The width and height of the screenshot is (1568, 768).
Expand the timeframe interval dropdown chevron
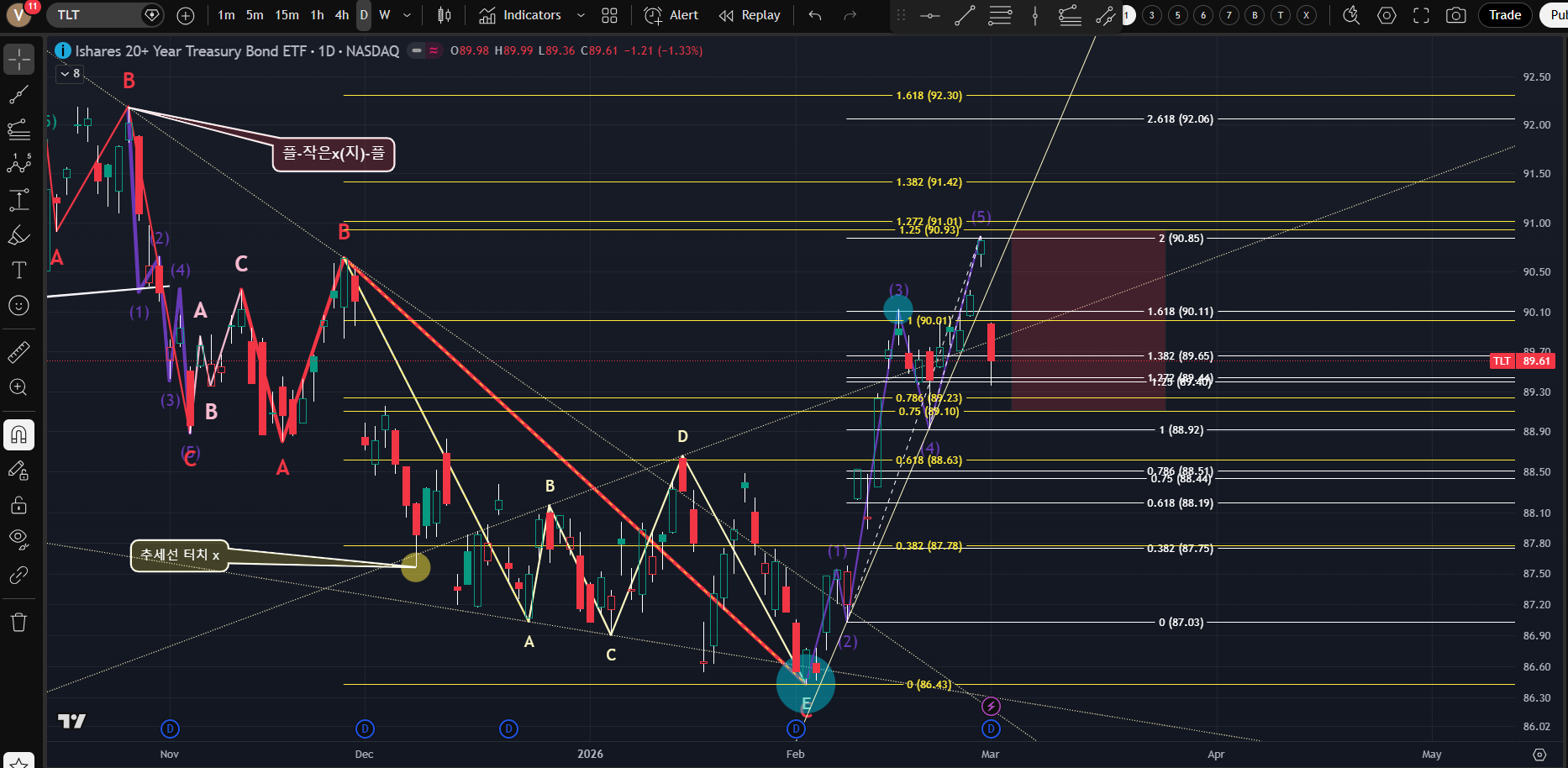pyautogui.click(x=408, y=15)
